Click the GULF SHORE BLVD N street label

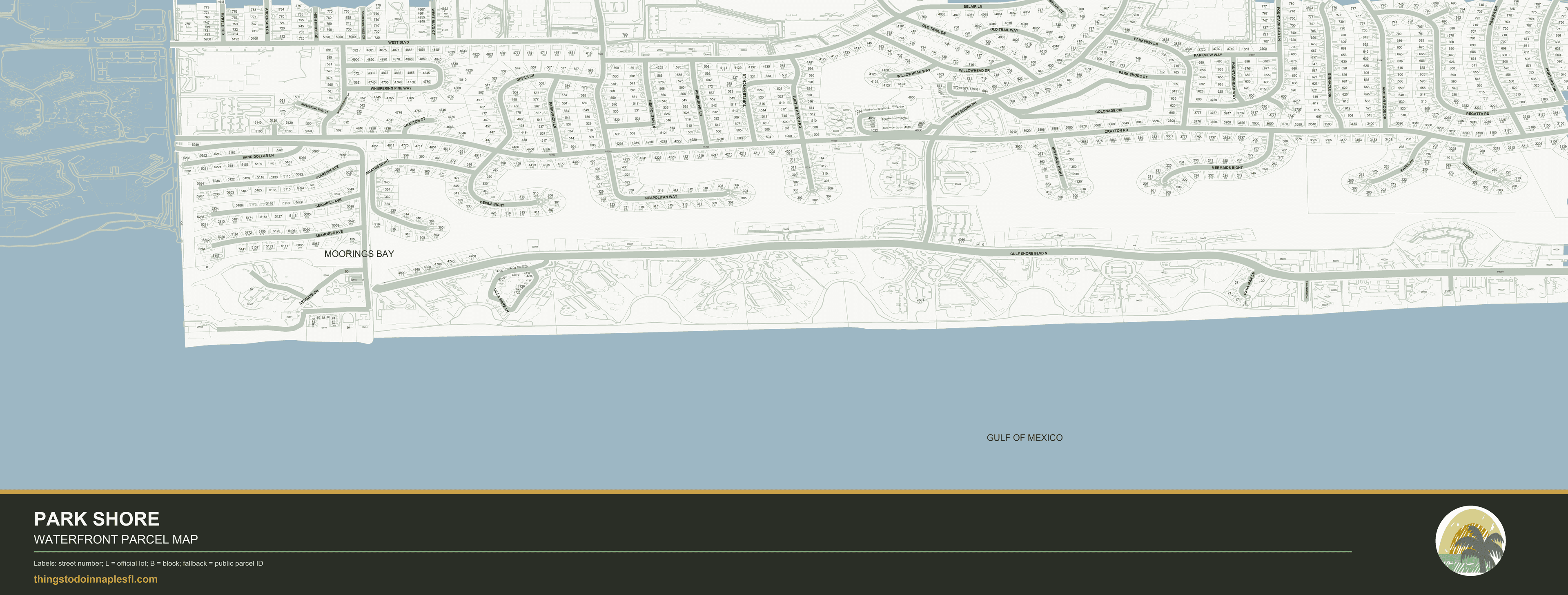pos(1029,253)
